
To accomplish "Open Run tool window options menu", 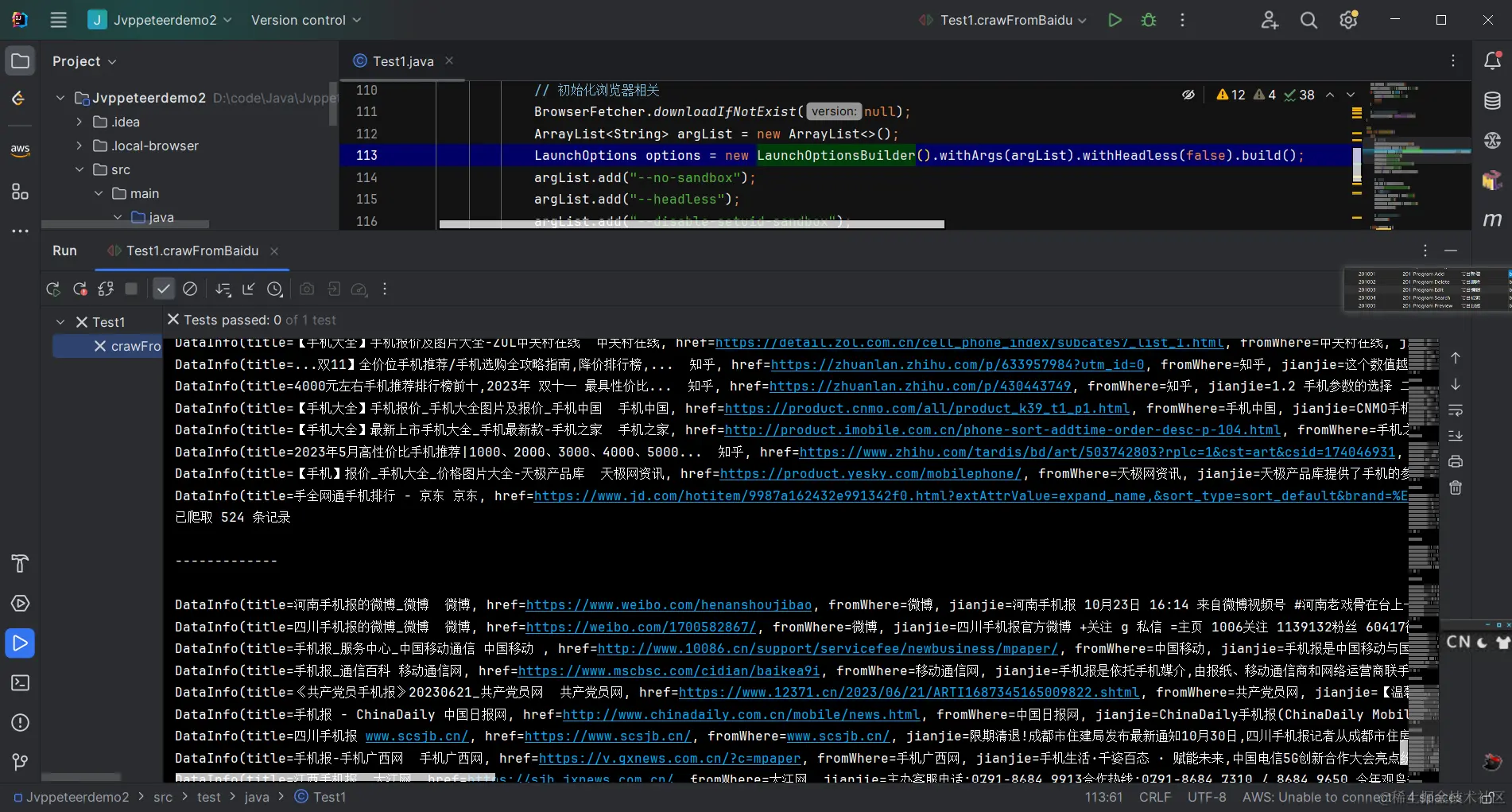I will point(1425,251).
